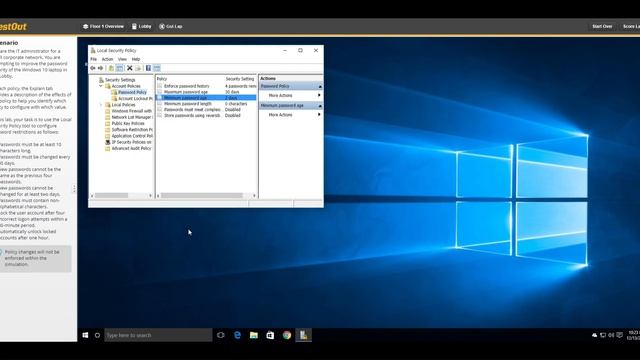The height and width of the screenshot is (360, 640).
Task: Select IP Security Policies node
Action: [x=131, y=142]
